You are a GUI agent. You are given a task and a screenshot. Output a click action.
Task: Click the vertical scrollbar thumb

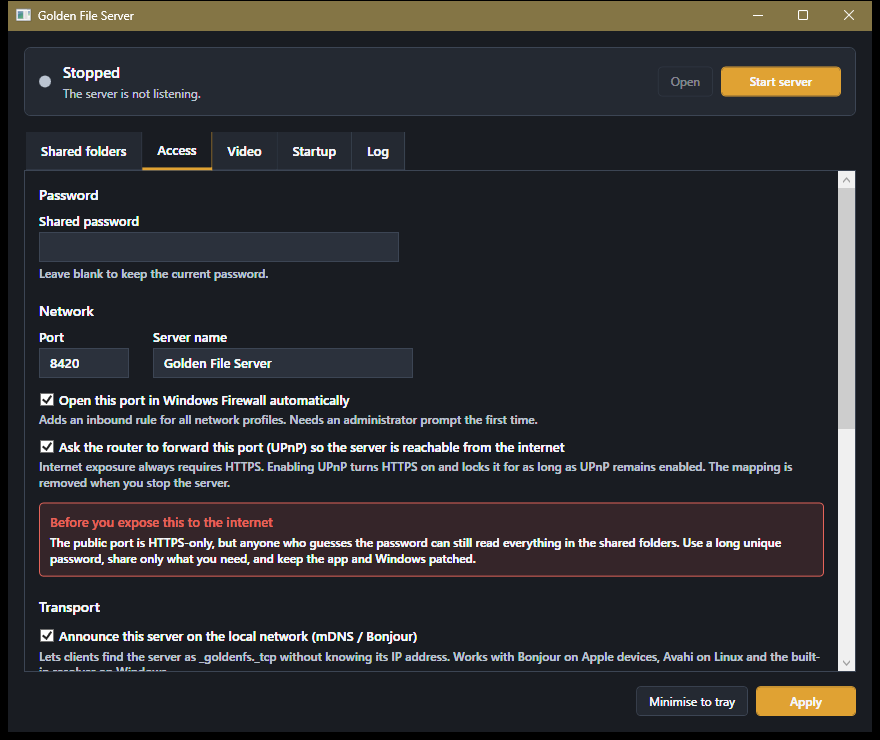point(846,309)
